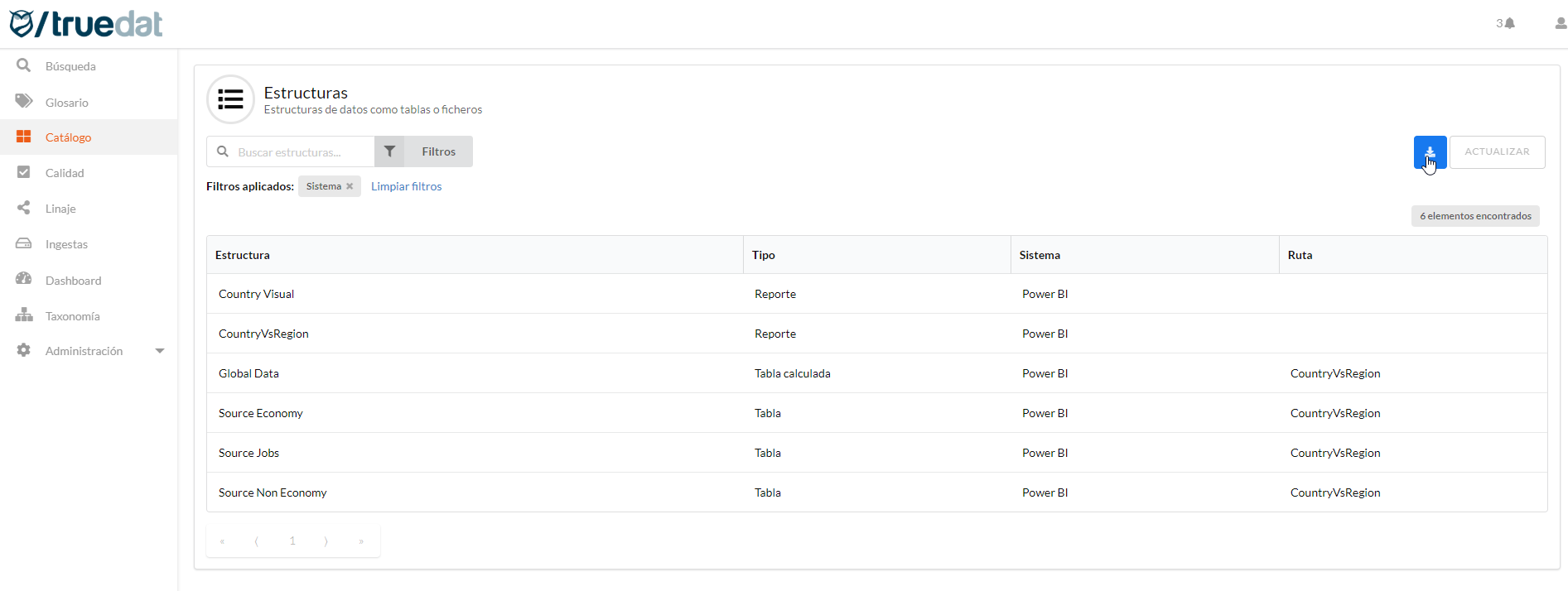Viewport: 1568px width, 591px height.
Task: Remove the Sistema filter tag
Action: click(x=350, y=186)
